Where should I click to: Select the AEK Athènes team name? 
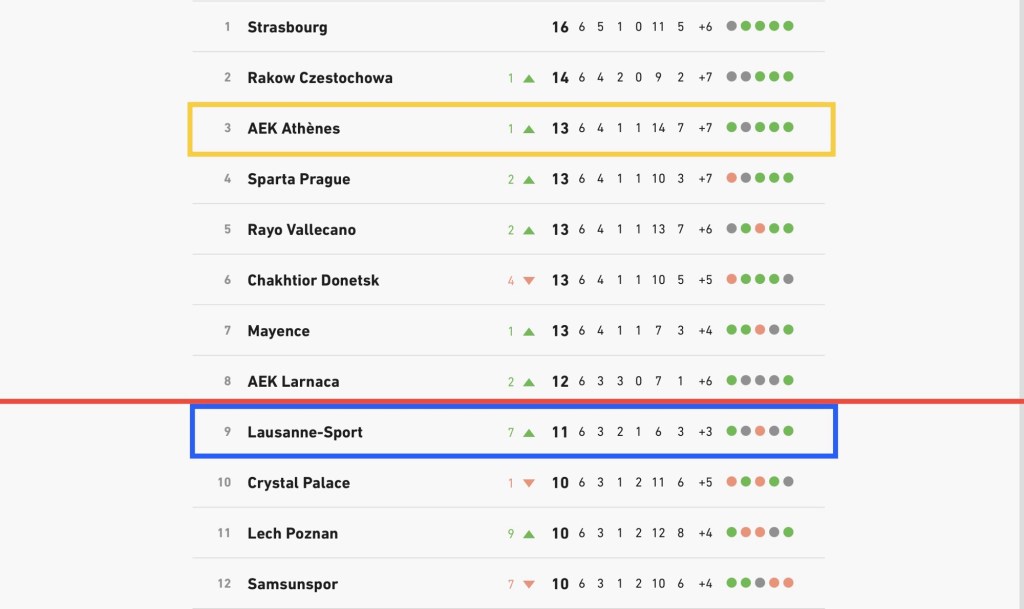point(293,128)
